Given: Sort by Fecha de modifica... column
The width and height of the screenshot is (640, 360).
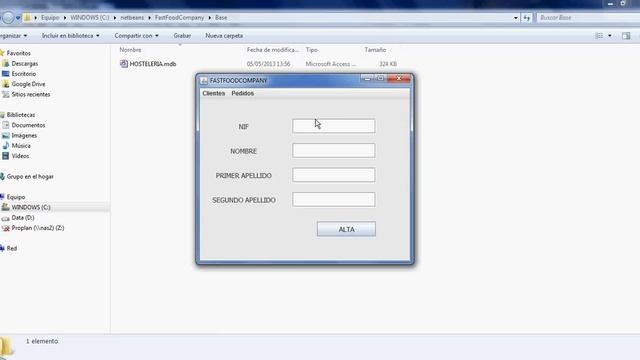Looking at the screenshot, I should point(273,50).
